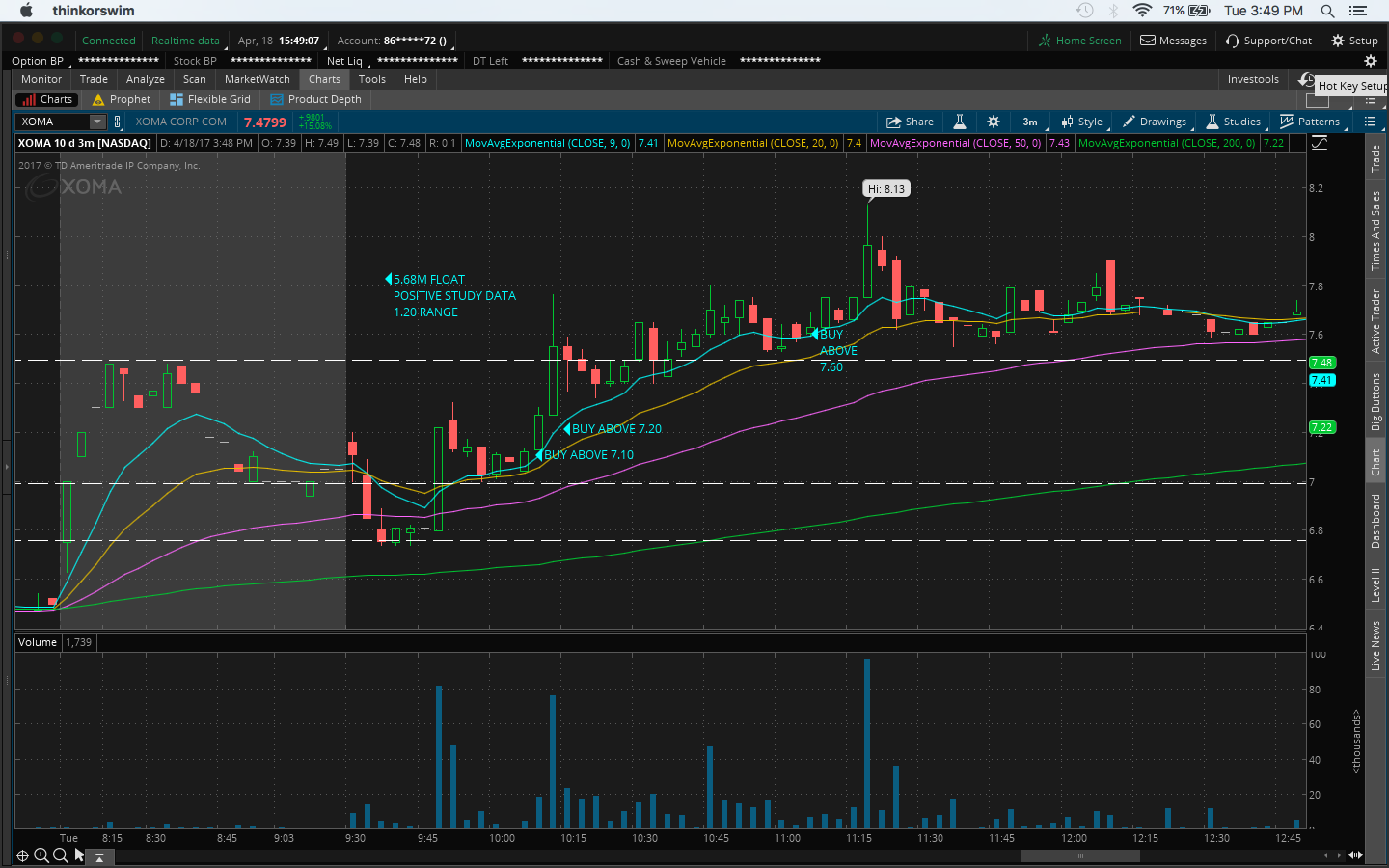Select the pan crosshair tool
The image size is (1389, 868).
(x=22, y=855)
